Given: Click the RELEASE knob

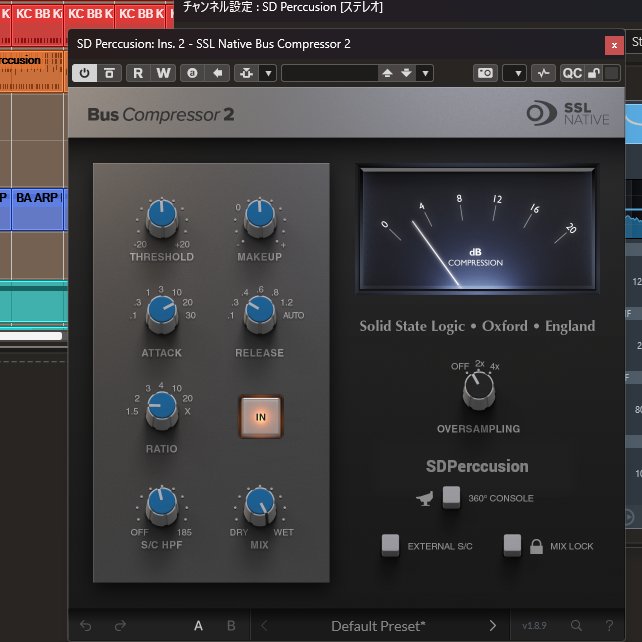Looking at the screenshot, I should 260,313.
